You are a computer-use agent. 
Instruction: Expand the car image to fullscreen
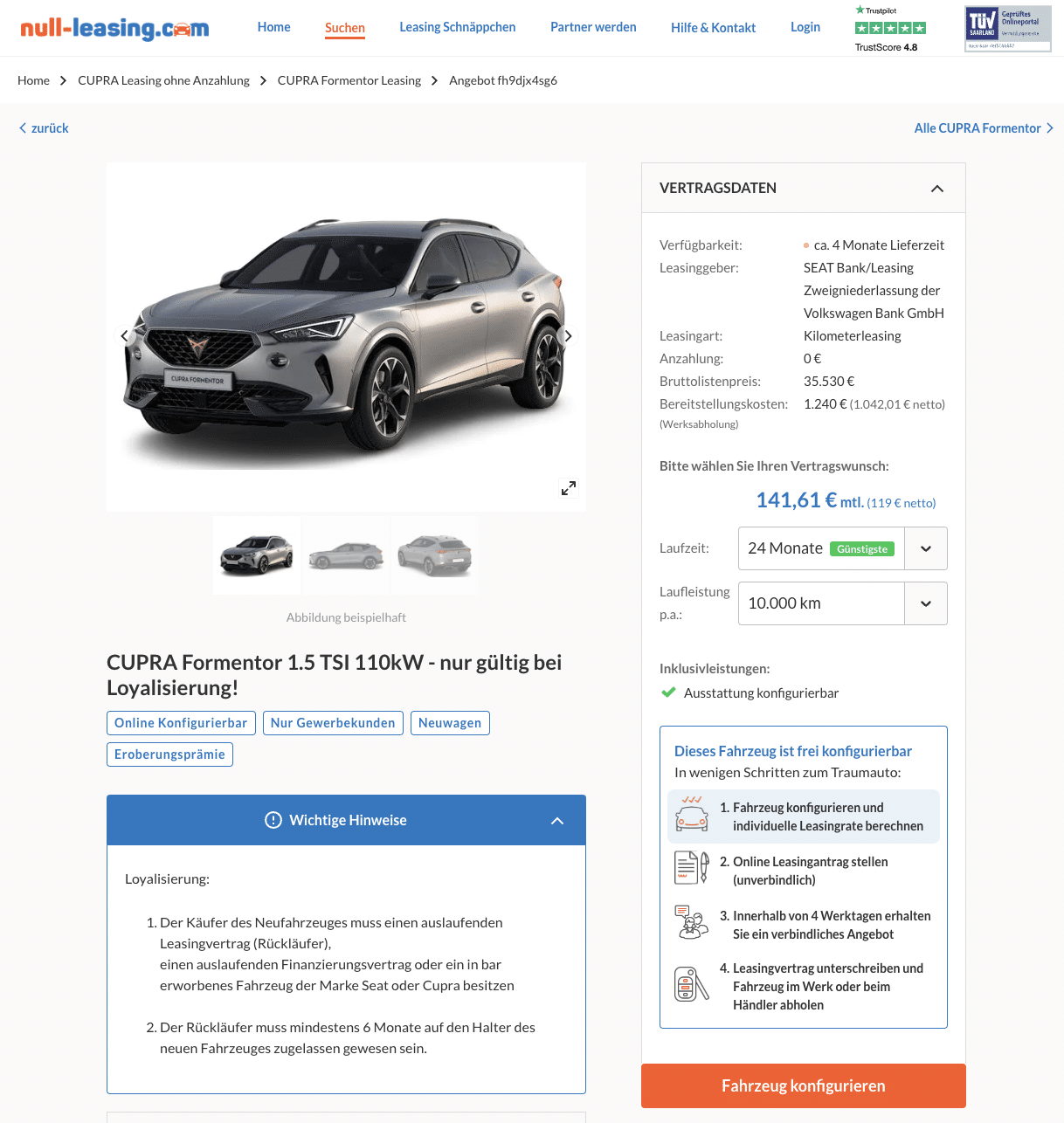[569, 488]
